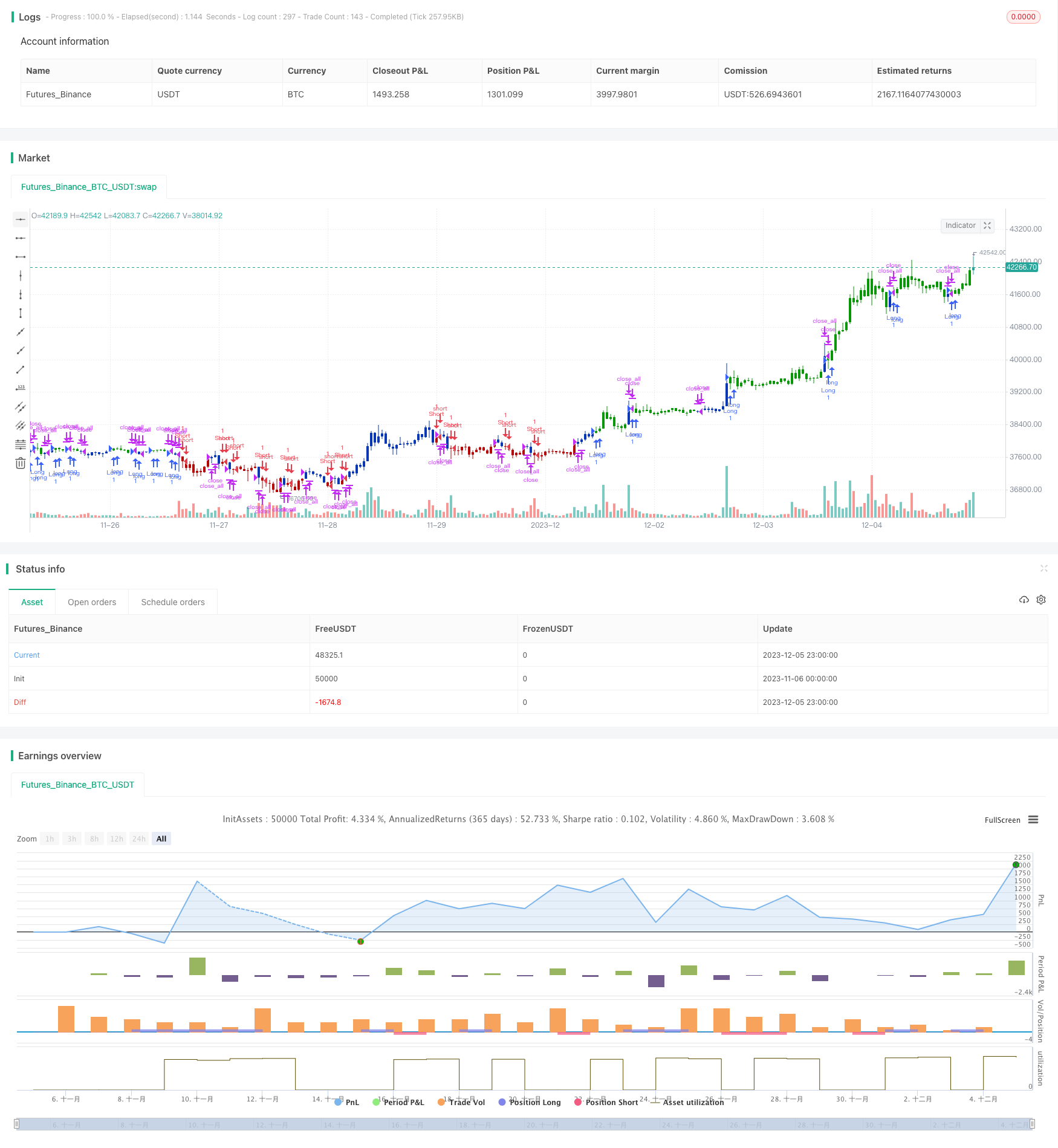Select the vertical line drawing tool
This screenshot has height=1148, width=1058.
tap(21, 275)
